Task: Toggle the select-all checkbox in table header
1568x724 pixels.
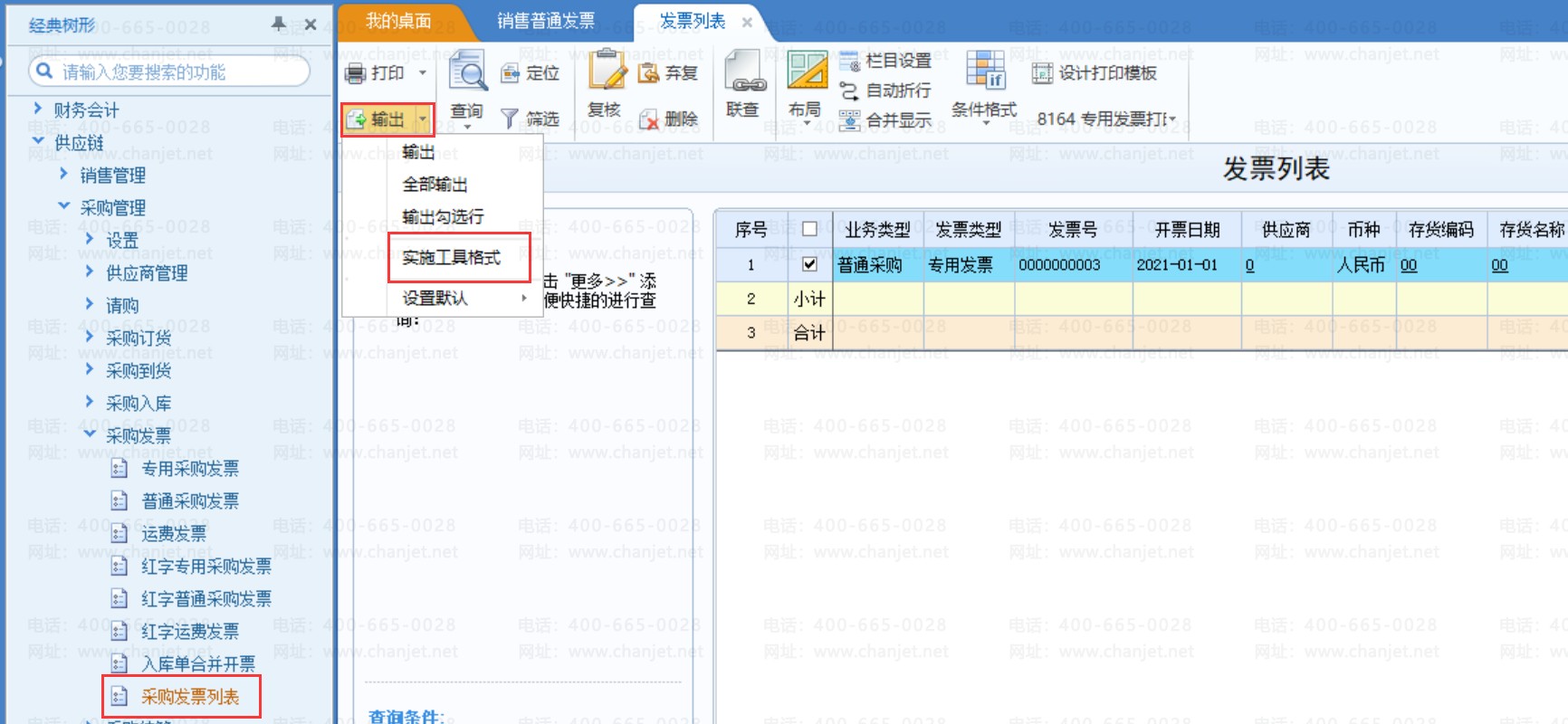Action: pyautogui.click(x=810, y=230)
